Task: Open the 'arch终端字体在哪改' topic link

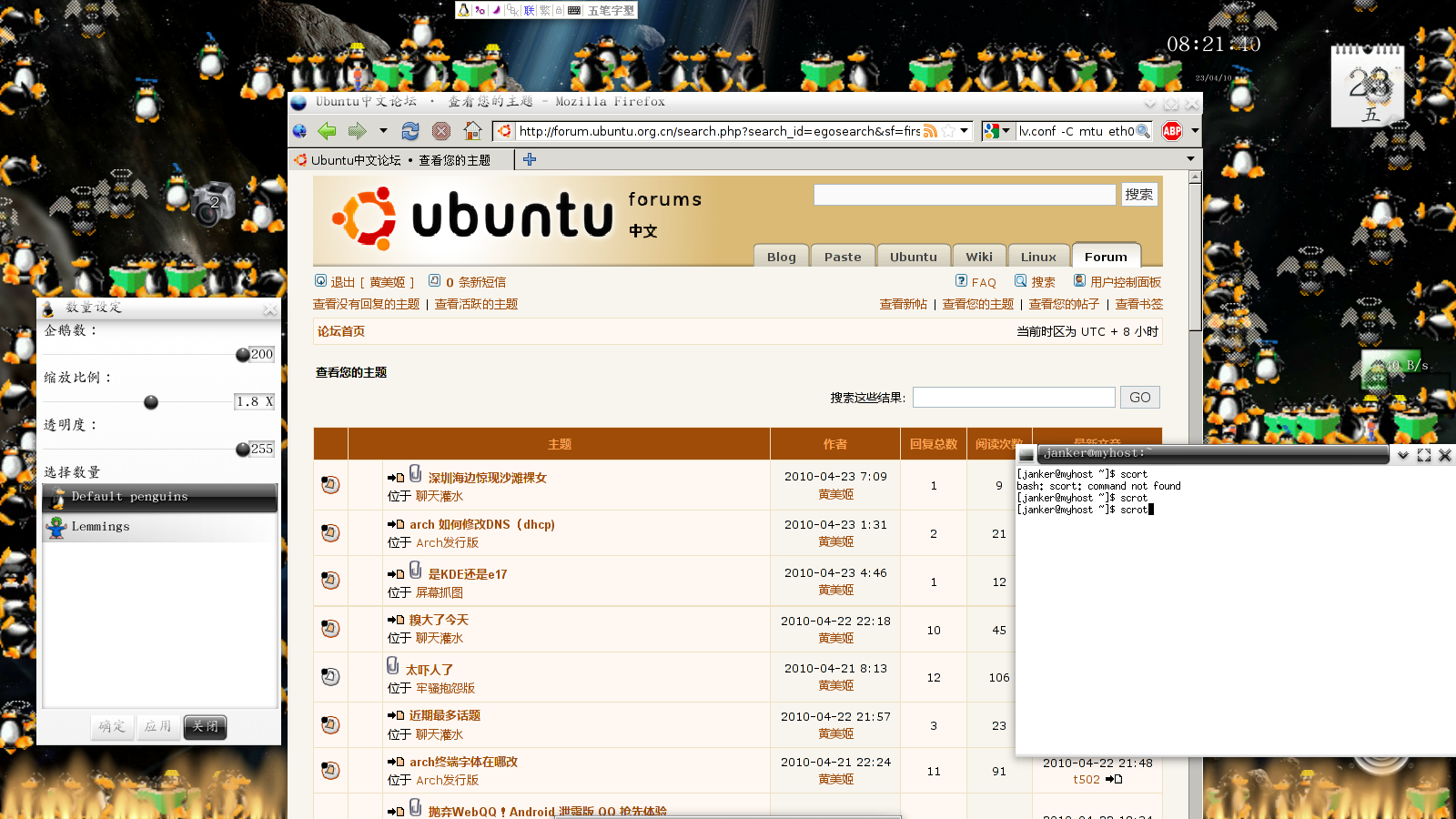Action: [x=463, y=762]
